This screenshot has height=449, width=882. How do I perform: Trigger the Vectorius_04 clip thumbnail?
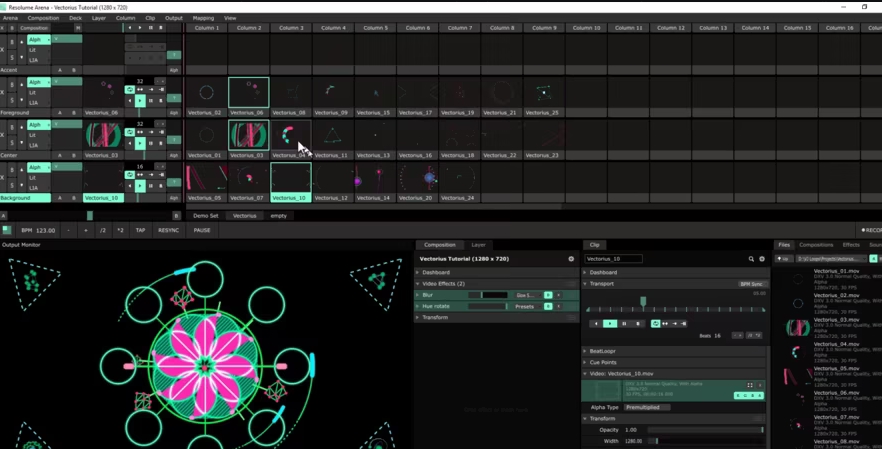tap(290, 135)
